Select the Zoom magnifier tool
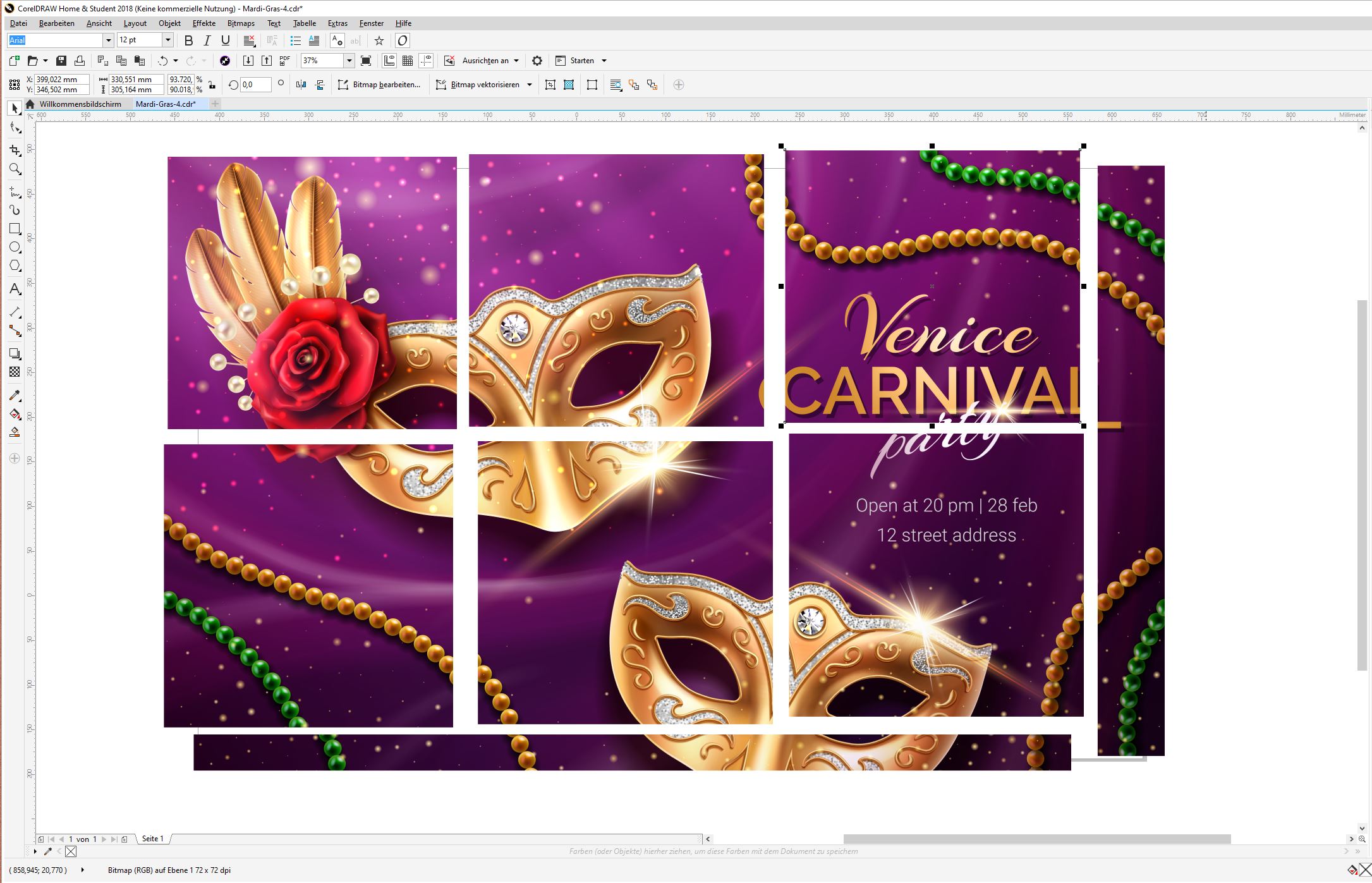 [x=15, y=169]
